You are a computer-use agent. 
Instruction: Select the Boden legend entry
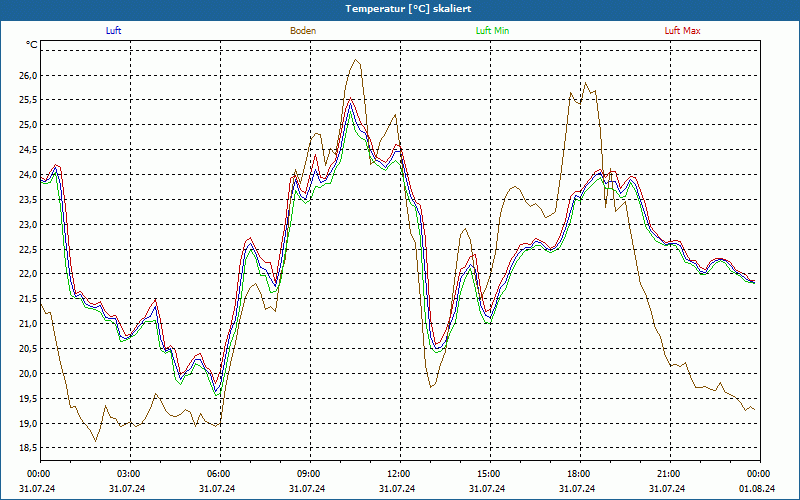point(303,31)
